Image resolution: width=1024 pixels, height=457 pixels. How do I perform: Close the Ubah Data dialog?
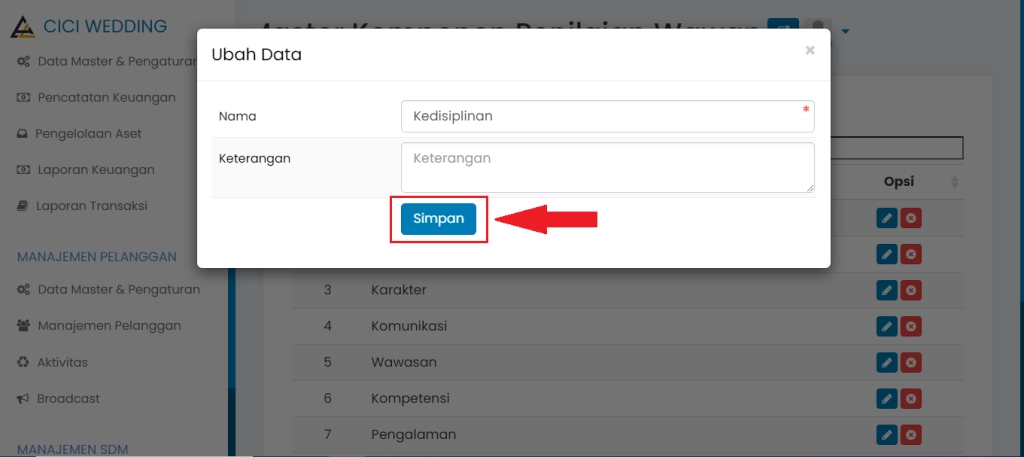coord(810,50)
